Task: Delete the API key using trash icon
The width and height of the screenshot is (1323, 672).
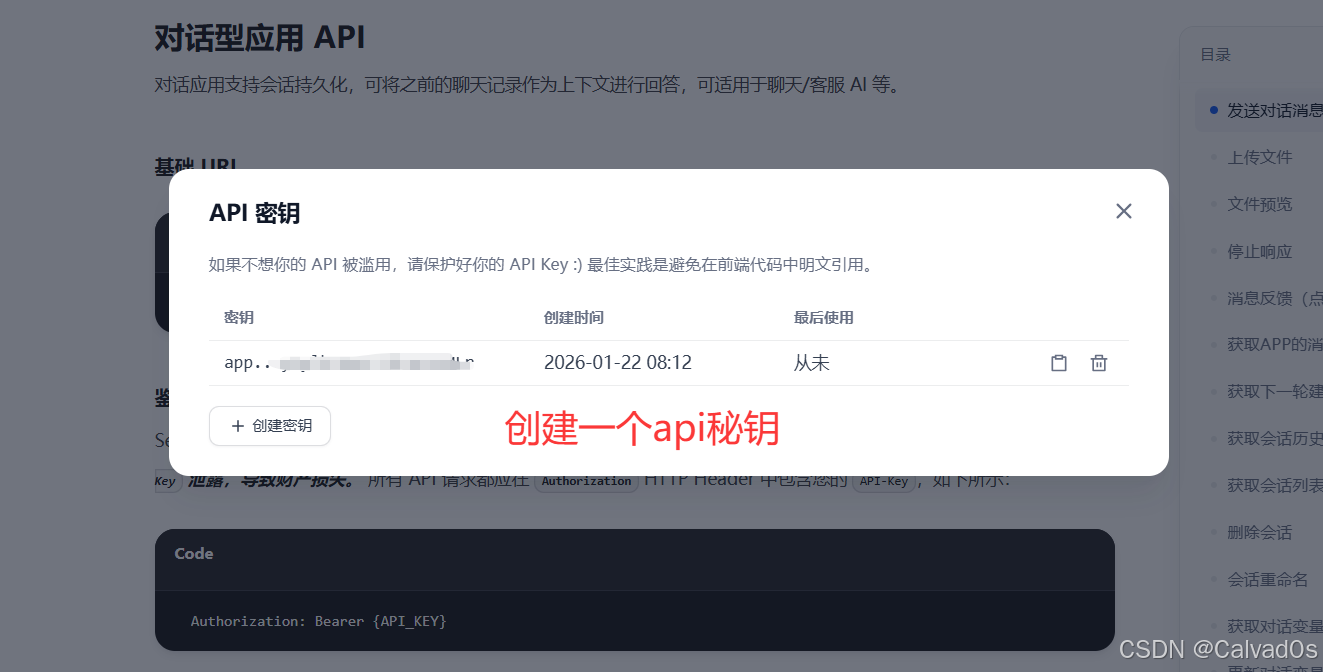Action: pyautogui.click(x=1099, y=363)
